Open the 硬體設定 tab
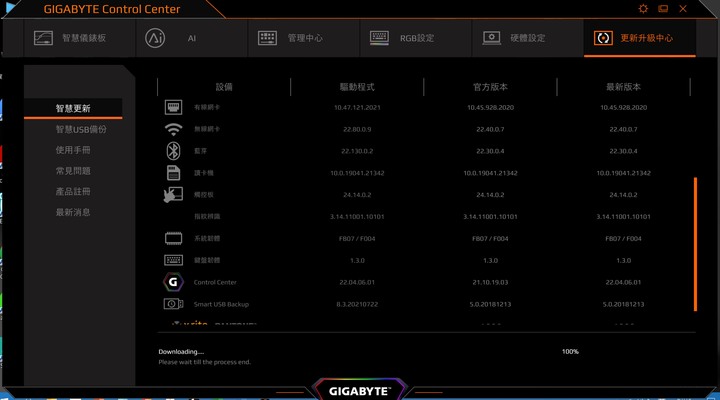Image resolution: width=720 pixels, height=400 pixels. pos(528,38)
